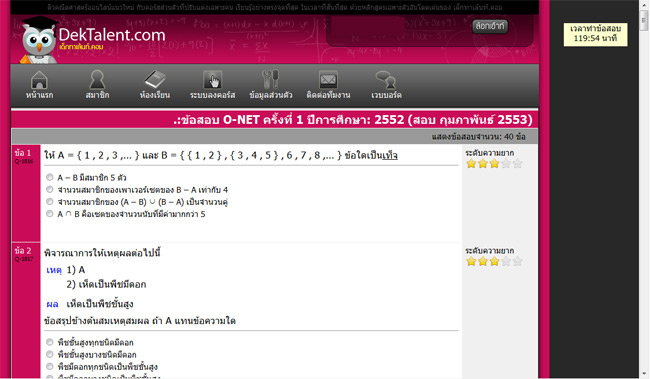Click question 1 set definition text

point(221,155)
